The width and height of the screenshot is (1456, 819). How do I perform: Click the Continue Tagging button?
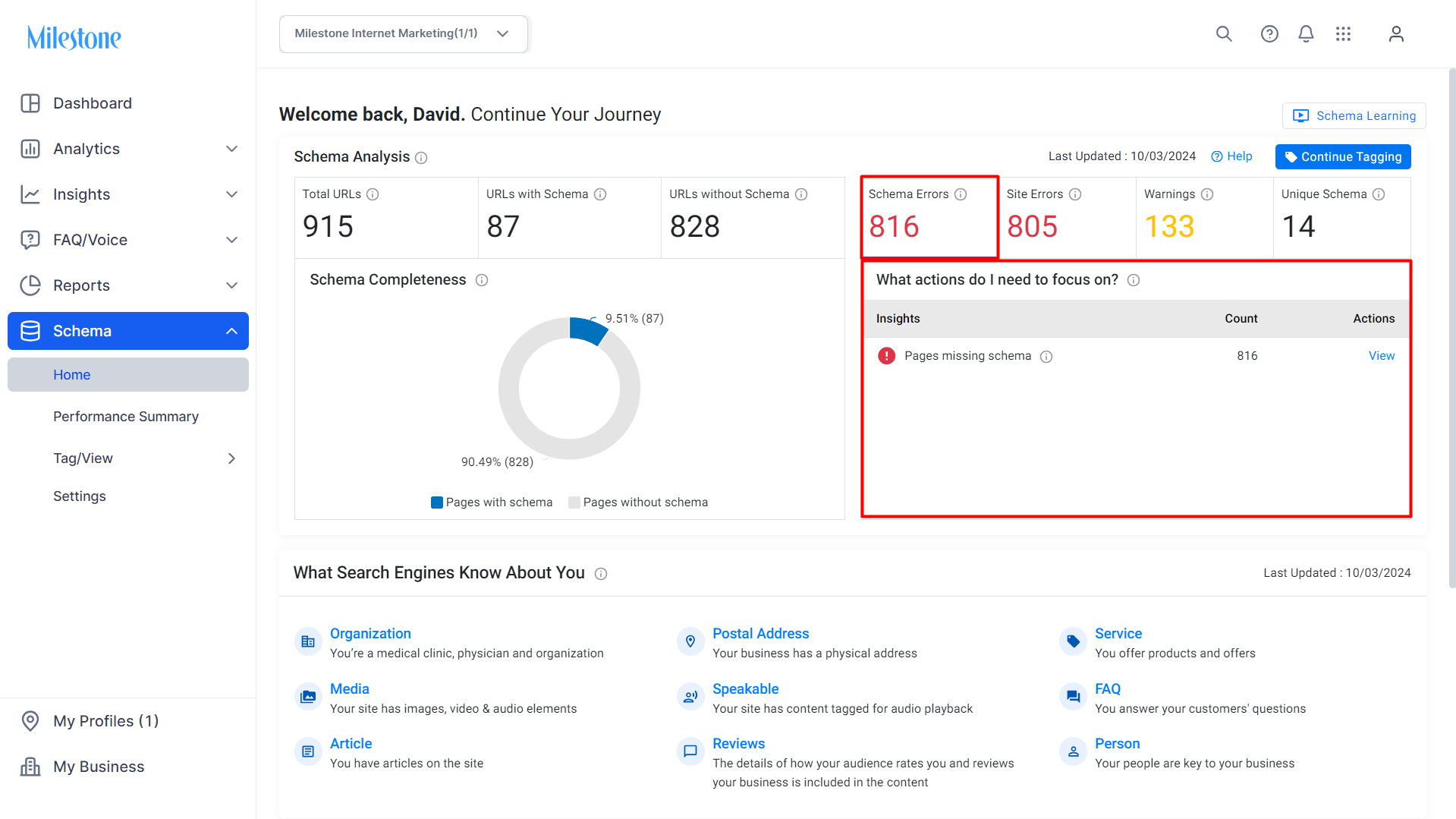pos(1343,157)
